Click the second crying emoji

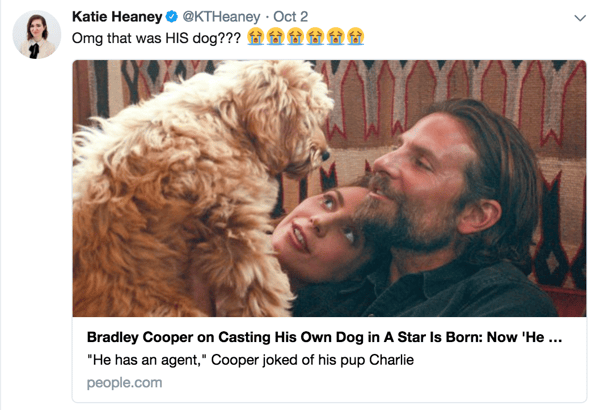[276, 38]
